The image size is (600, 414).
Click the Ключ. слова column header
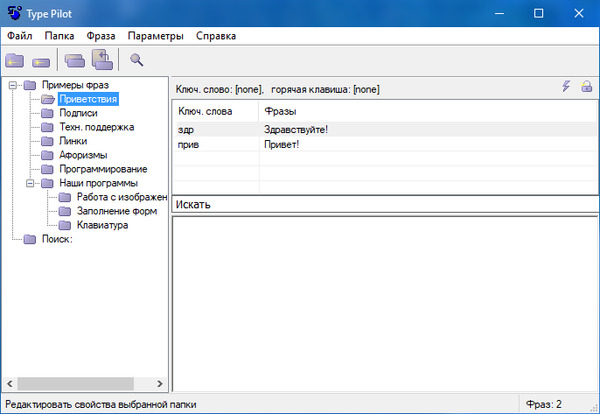pos(204,110)
